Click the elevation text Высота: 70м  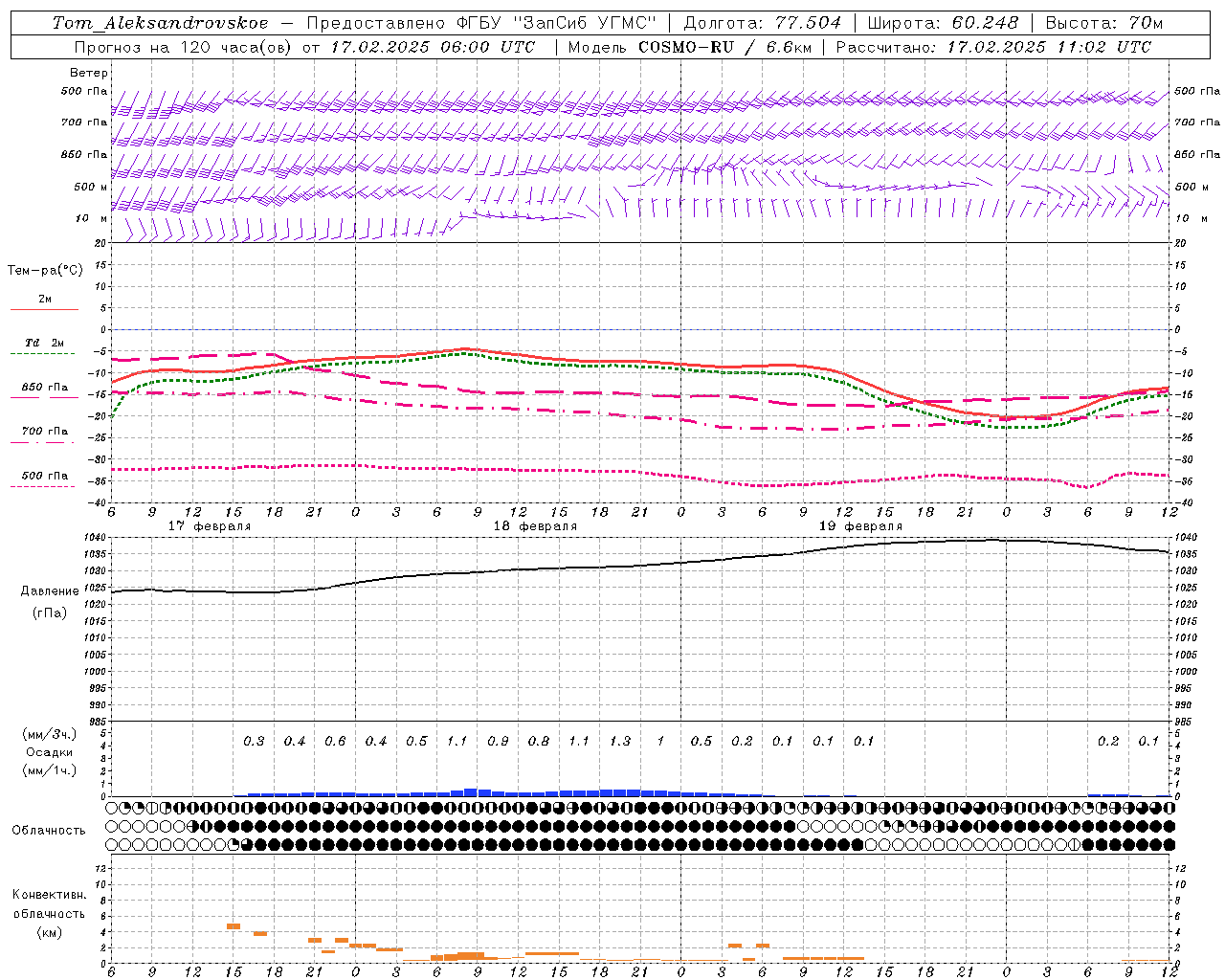[1103, 23]
